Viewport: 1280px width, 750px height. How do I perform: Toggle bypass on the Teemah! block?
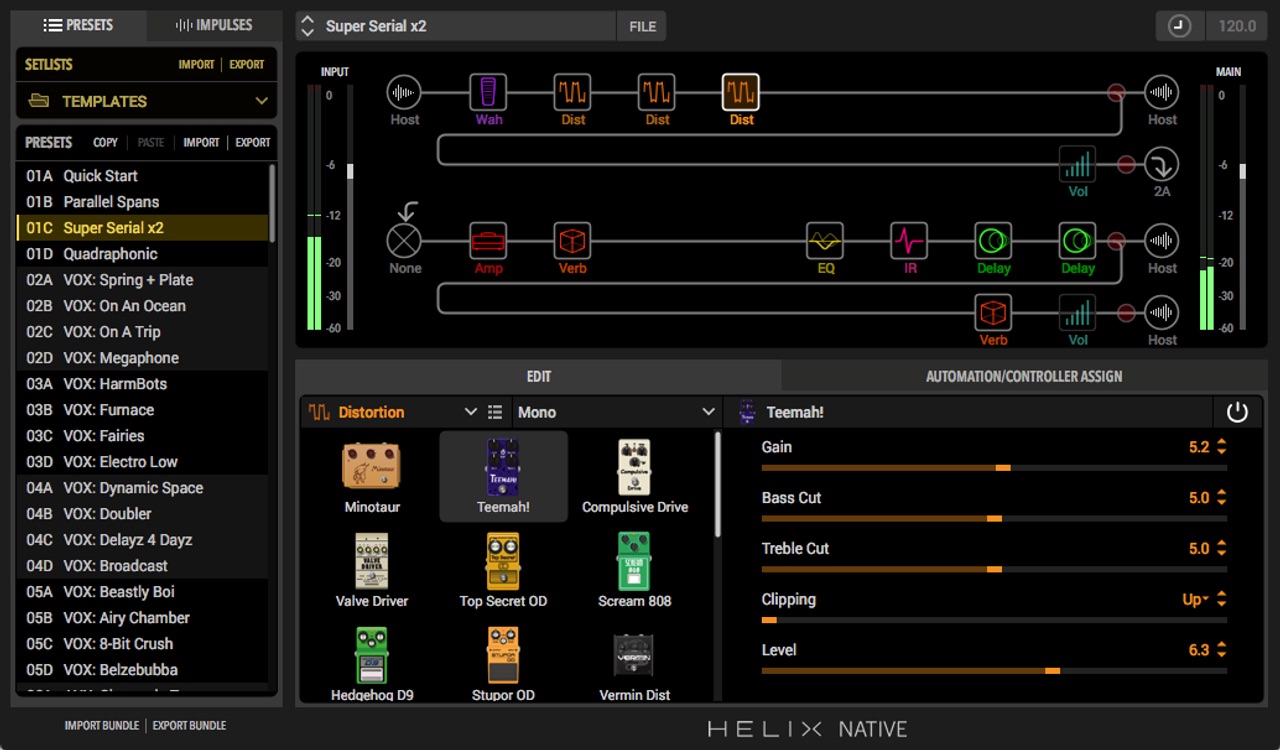tap(1237, 411)
